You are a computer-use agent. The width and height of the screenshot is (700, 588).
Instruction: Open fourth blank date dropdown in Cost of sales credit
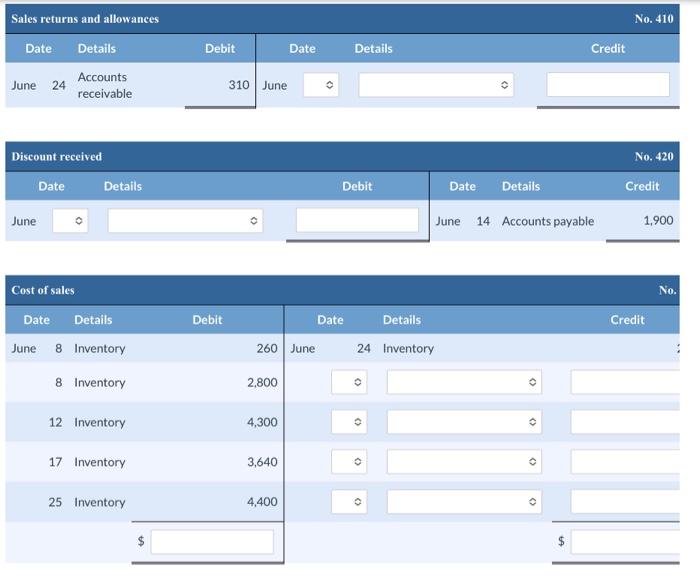[x=349, y=502]
